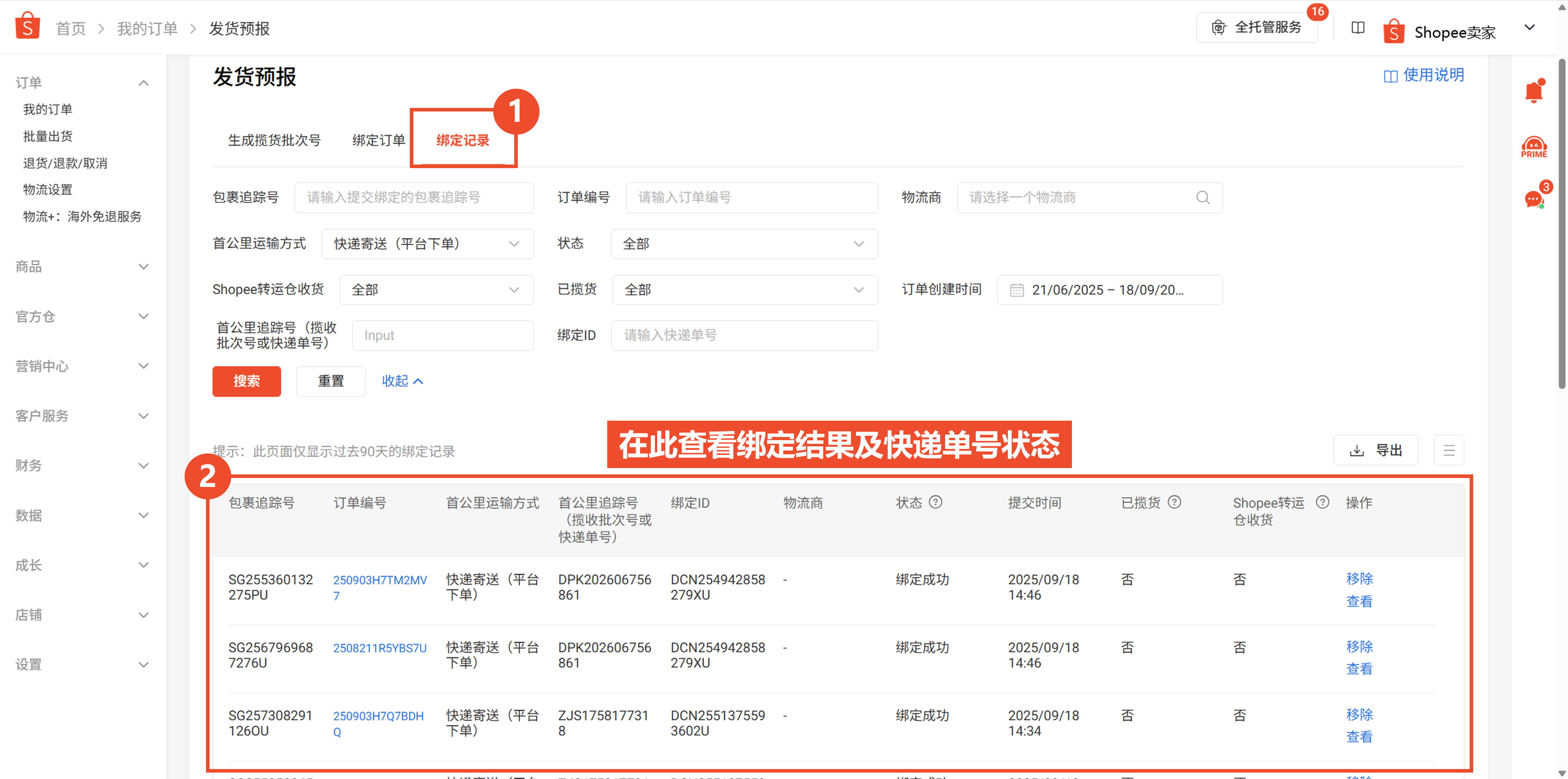
Task: Click the PRIME headset support icon
Action: (1533, 148)
